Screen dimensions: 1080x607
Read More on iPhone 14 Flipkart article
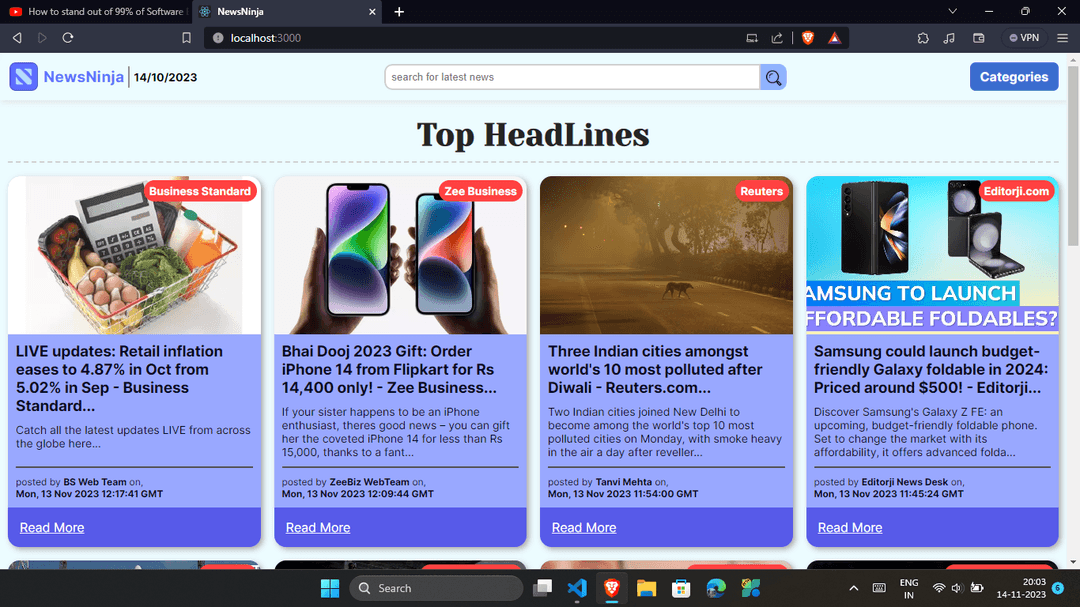(x=318, y=528)
